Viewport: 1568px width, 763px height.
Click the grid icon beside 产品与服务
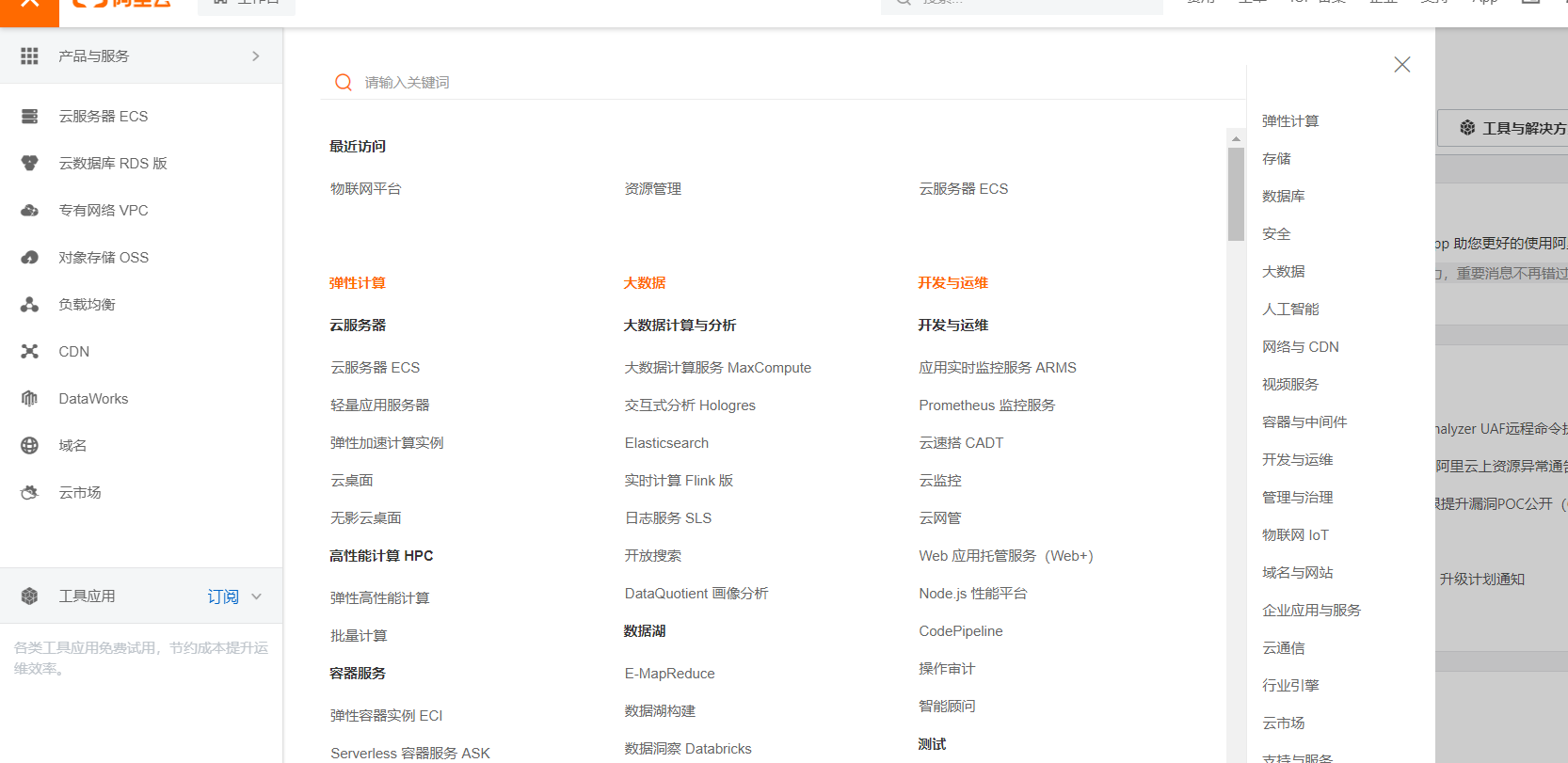(29, 56)
